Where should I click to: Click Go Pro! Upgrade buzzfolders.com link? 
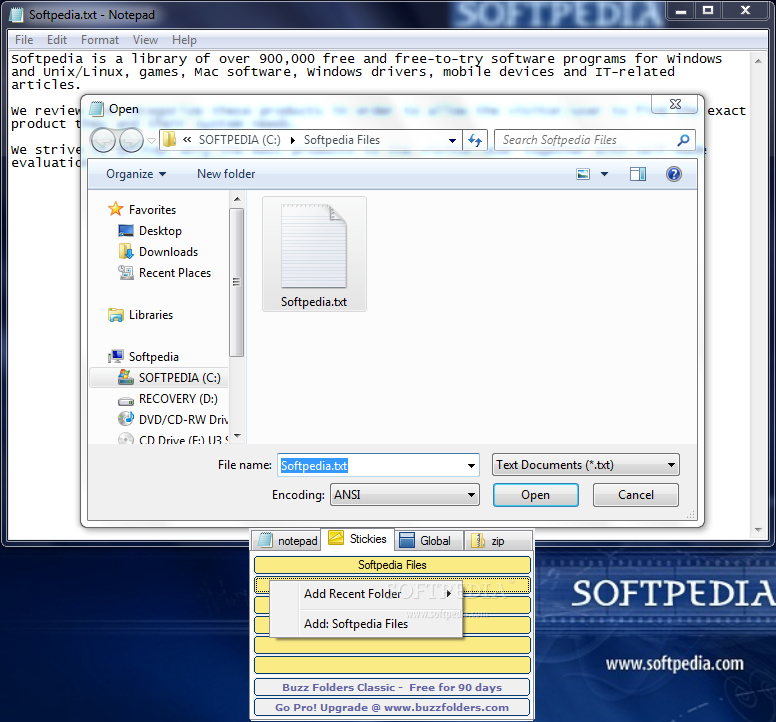coord(392,707)
